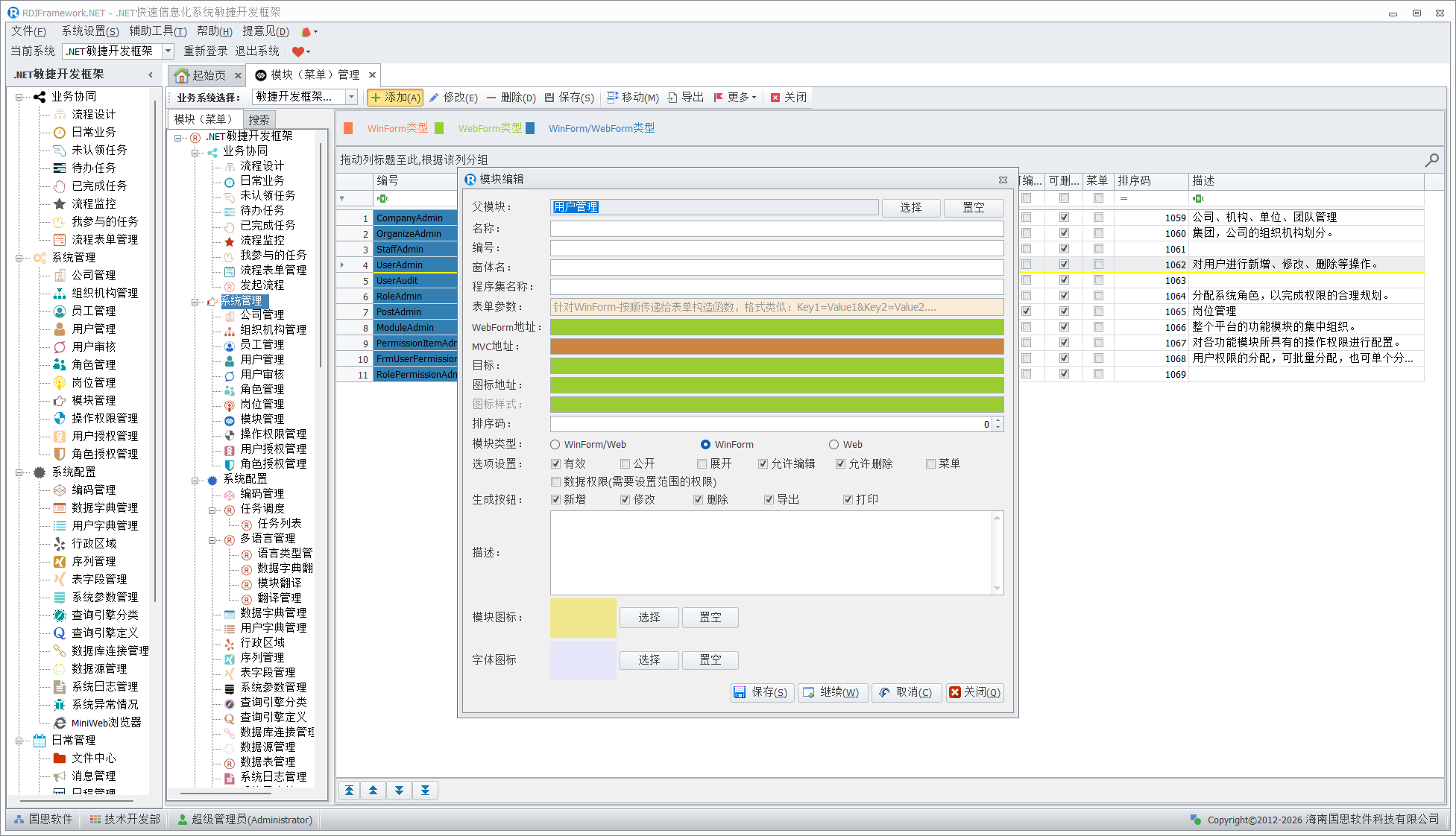Click the 添加(A) add toolbar icon
Viewport: 1456px width, 836px height.
click(376, 98)
